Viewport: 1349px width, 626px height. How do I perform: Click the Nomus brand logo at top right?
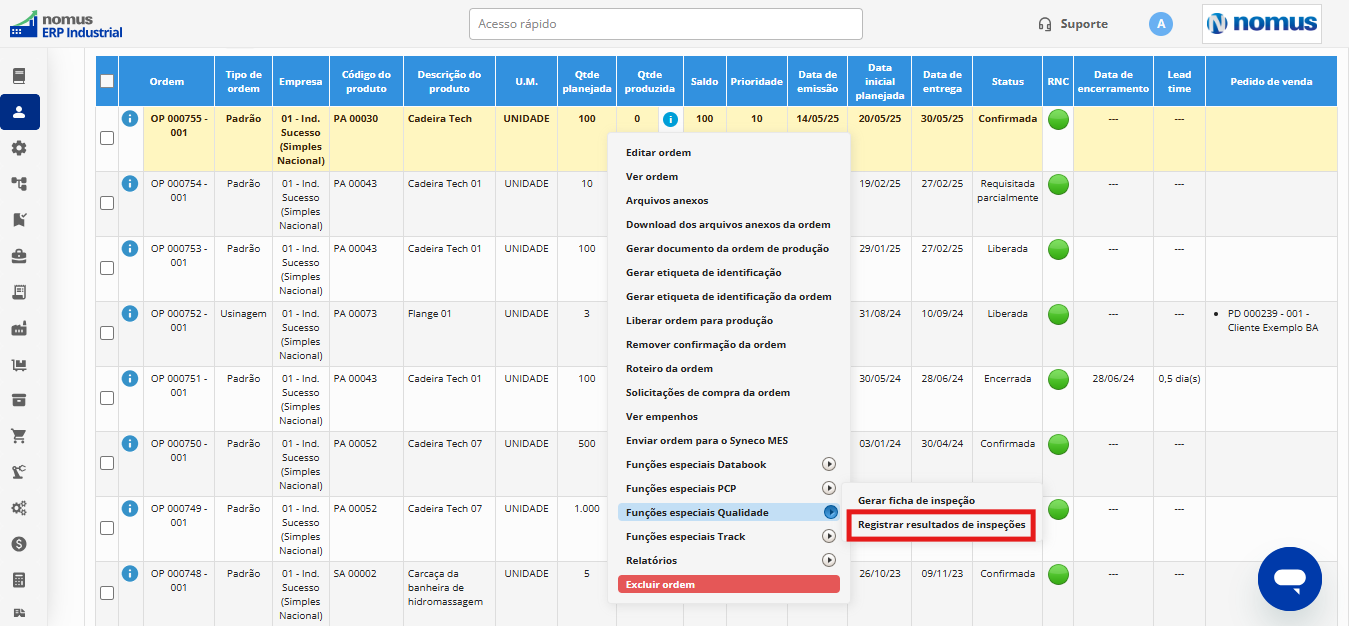pyautogui.click(x=1262, y=24)
